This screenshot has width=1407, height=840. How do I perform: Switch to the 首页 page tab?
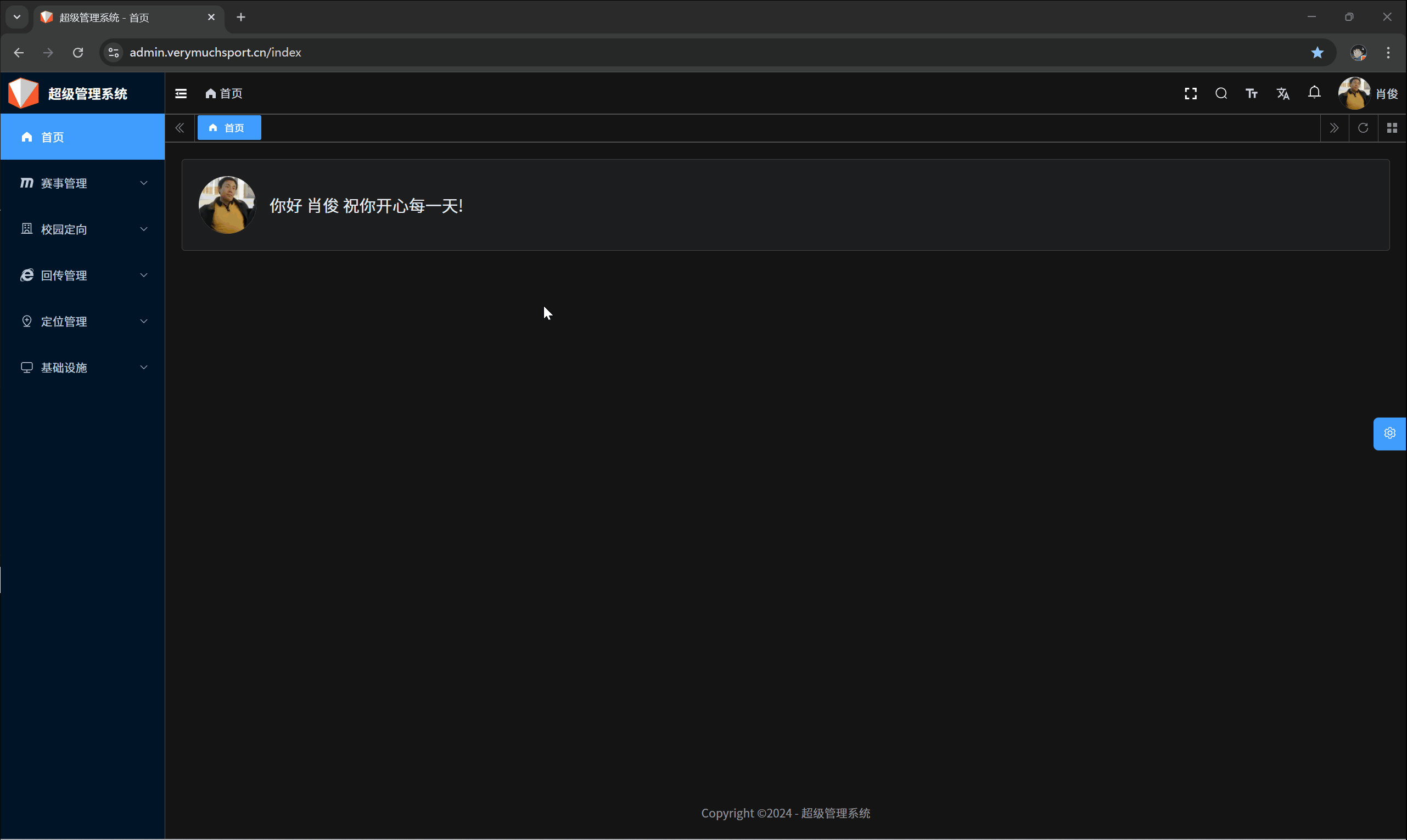coord(229,128)
